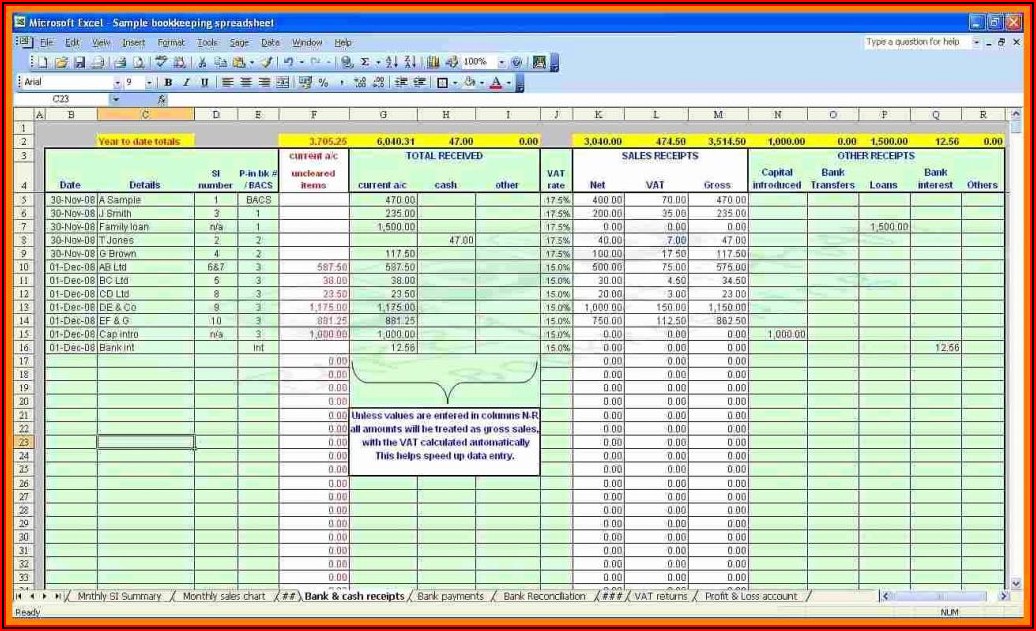Apply Font Color with the red A

point(496,83)
